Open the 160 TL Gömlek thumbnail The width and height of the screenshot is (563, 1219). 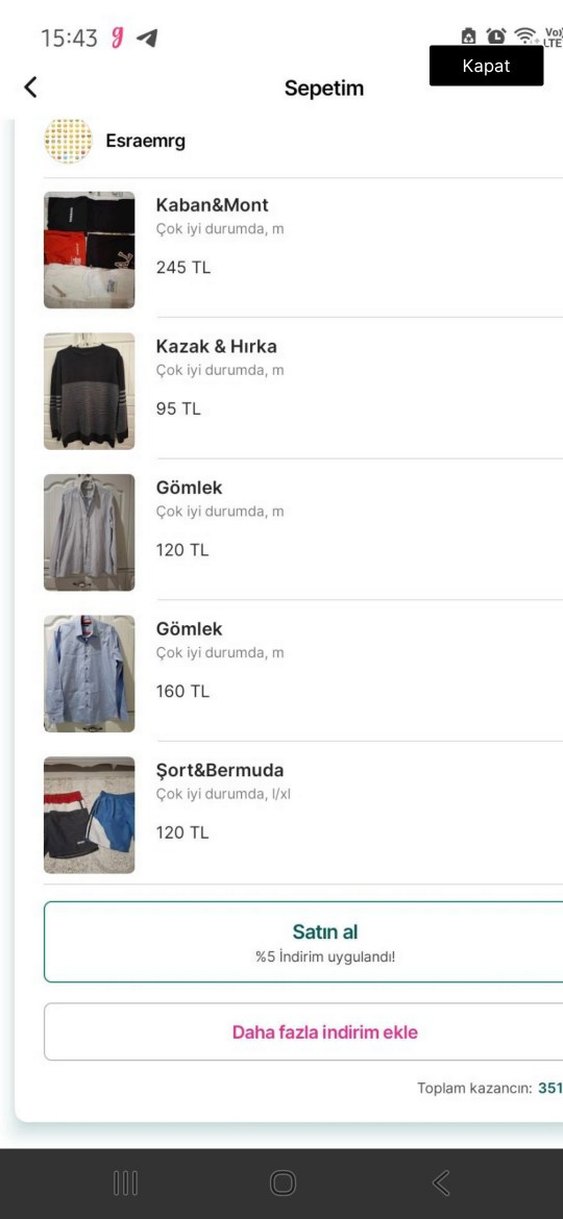pos(89,674)
